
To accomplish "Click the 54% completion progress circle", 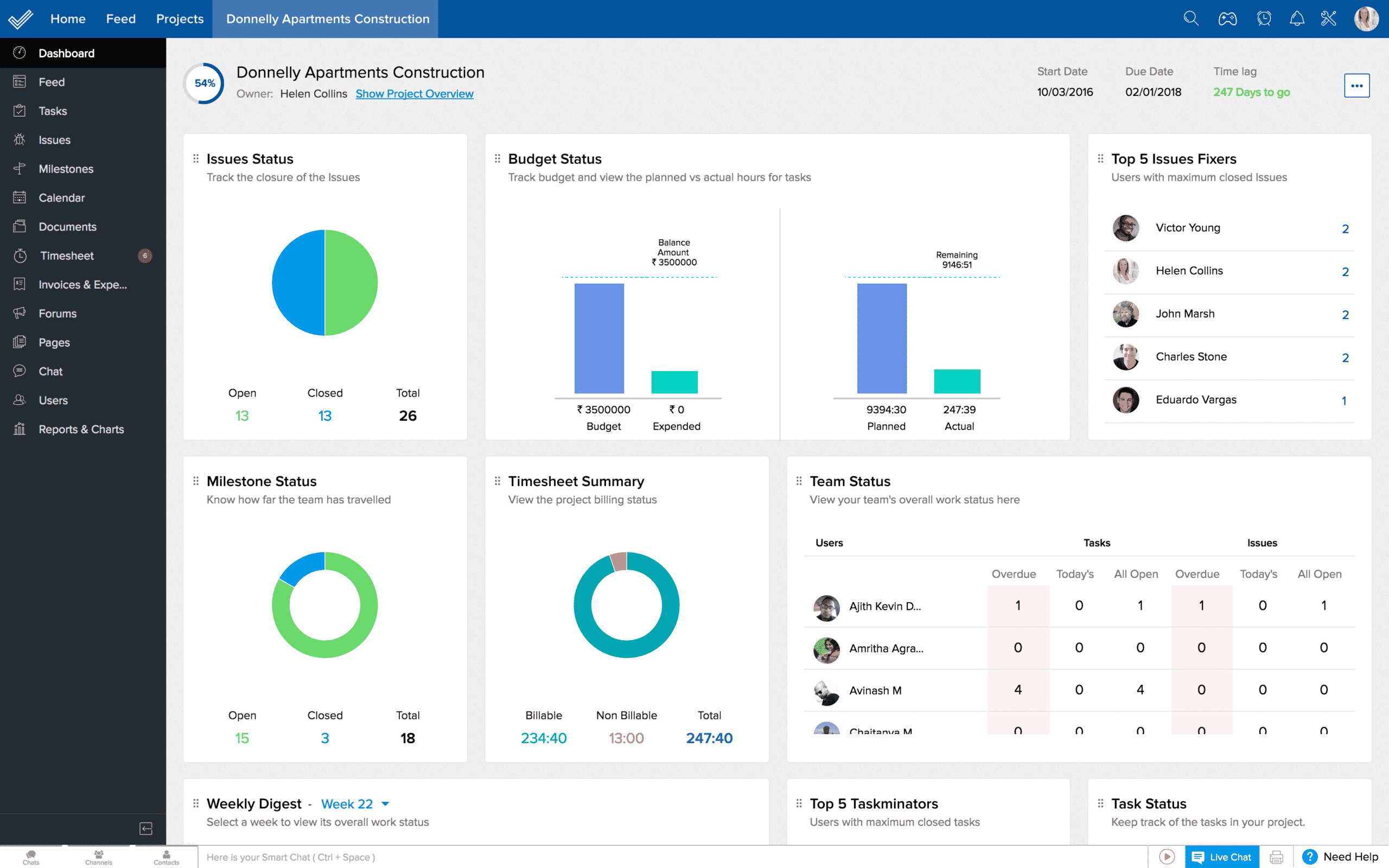I will point(204,82).
